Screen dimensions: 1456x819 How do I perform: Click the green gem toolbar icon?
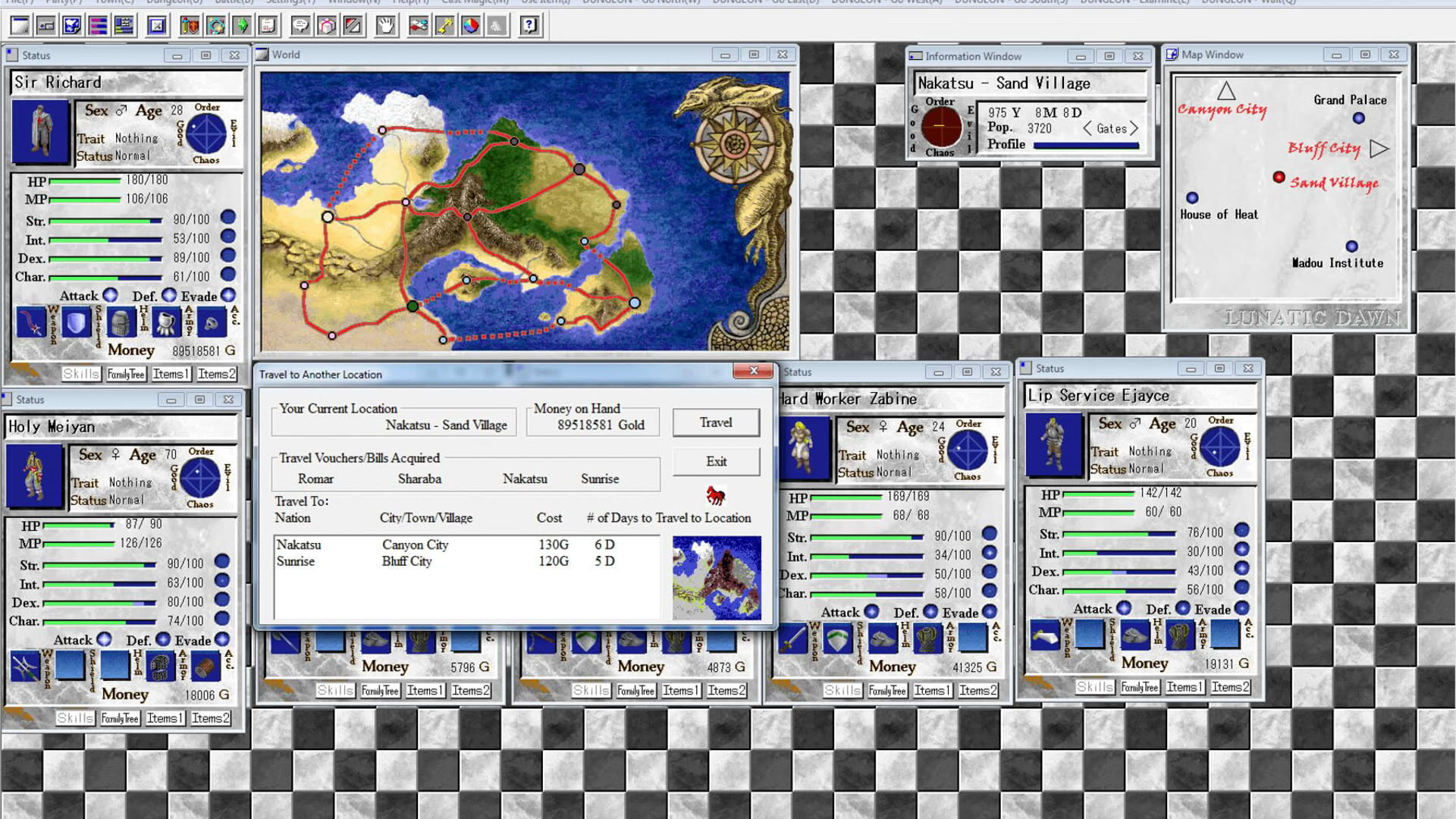tap(242, 26)
